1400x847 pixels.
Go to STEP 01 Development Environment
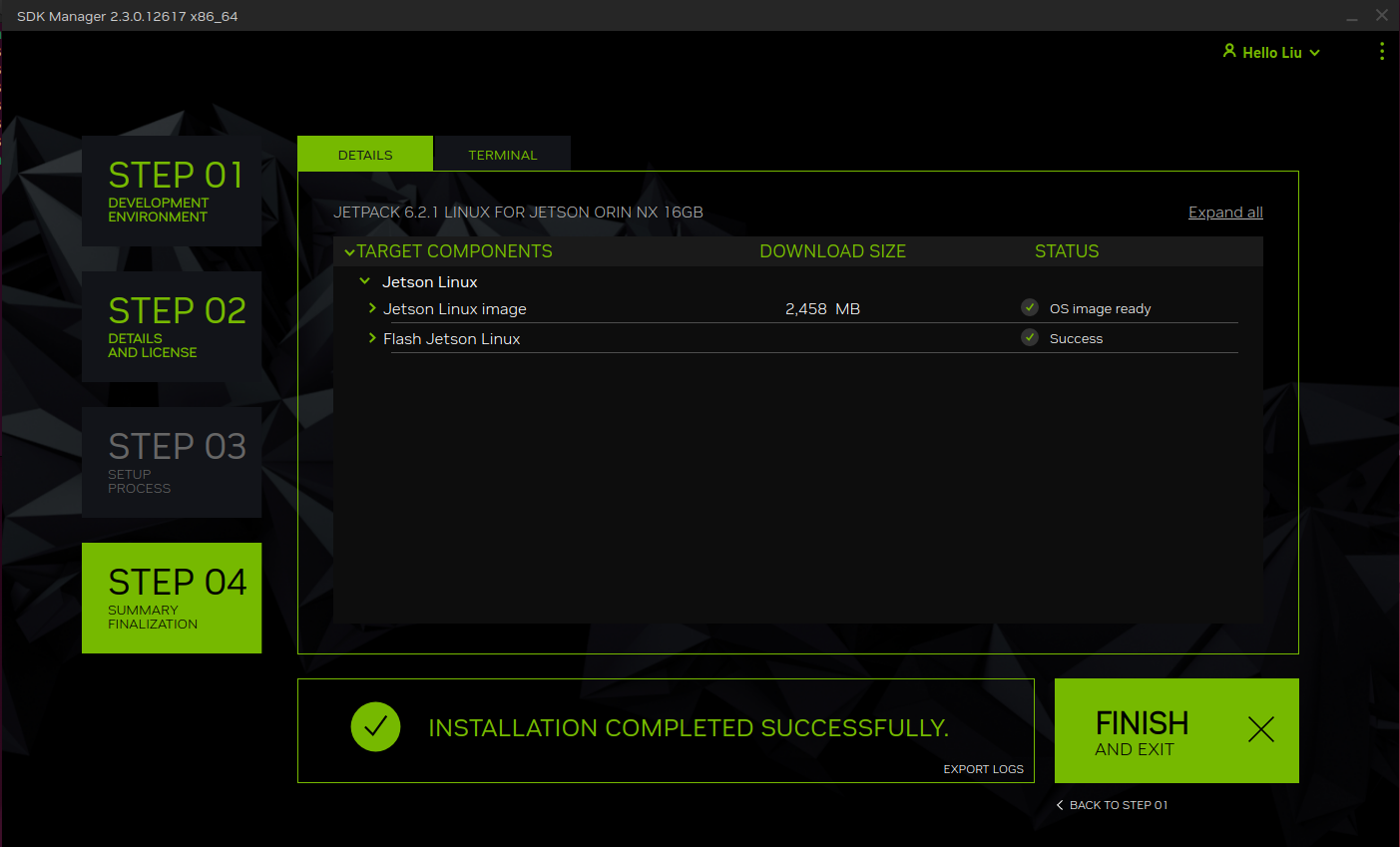(172, 191)
